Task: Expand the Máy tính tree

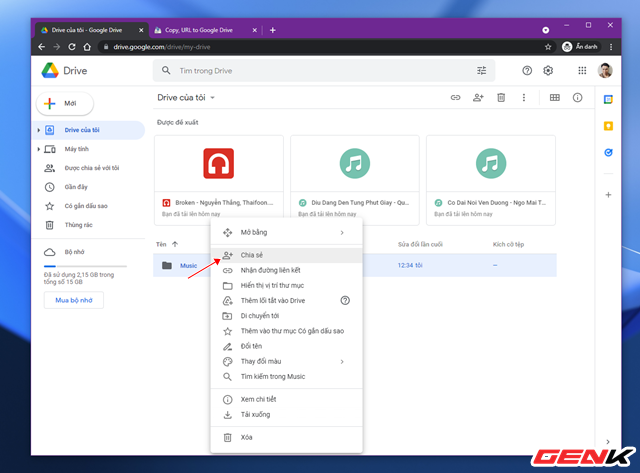Action: pyautogui.click(x=38, y=149)
